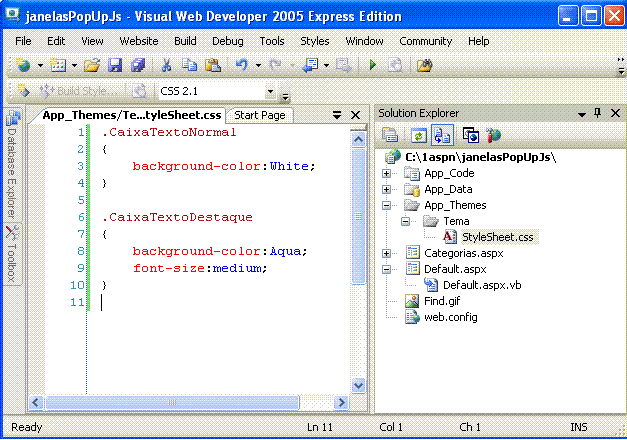Open the active files list dropdown
Viewport: 627px width, 440px height.
point(337,115)
